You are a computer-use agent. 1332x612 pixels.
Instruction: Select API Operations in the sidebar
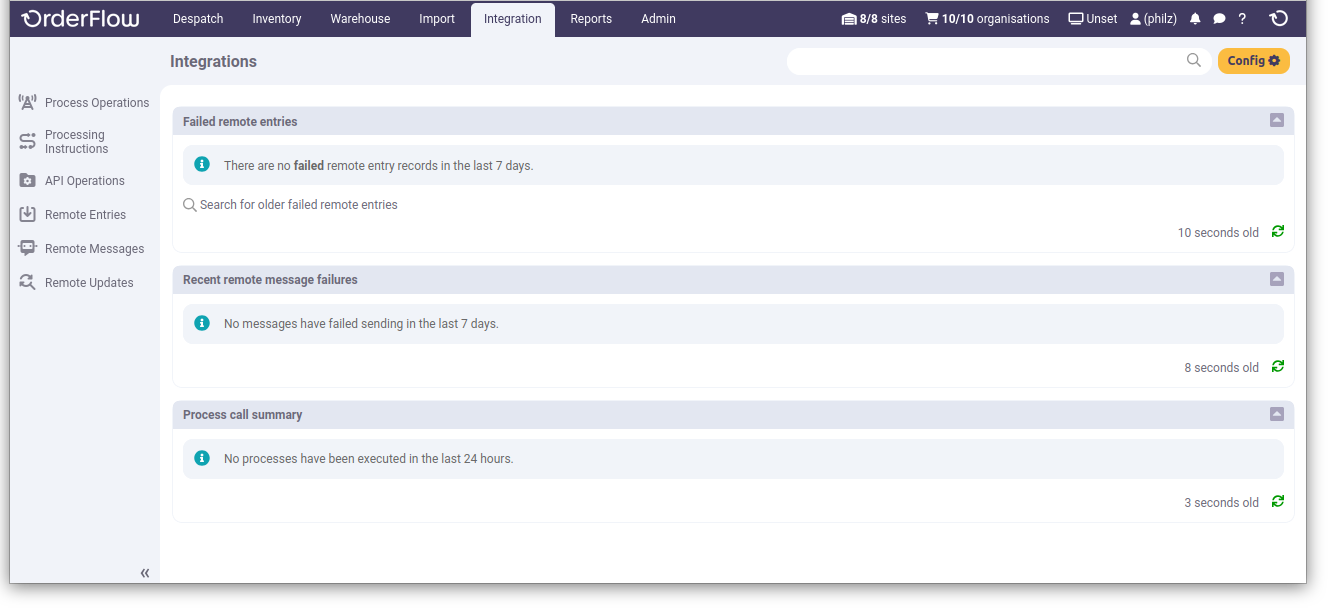[x=84, y=180]
